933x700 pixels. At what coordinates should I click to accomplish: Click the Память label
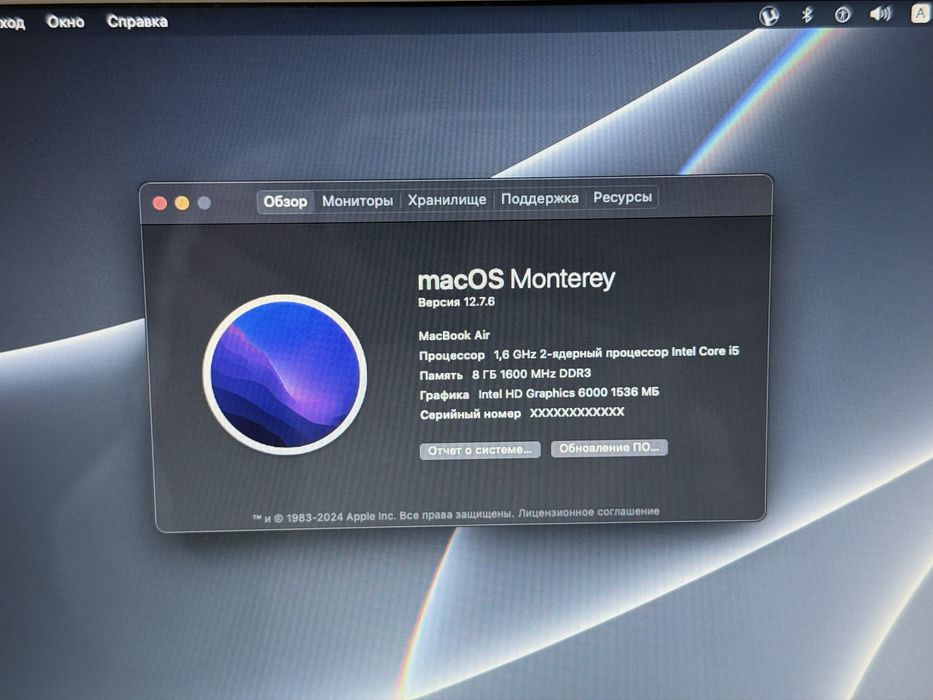point(441,376)
